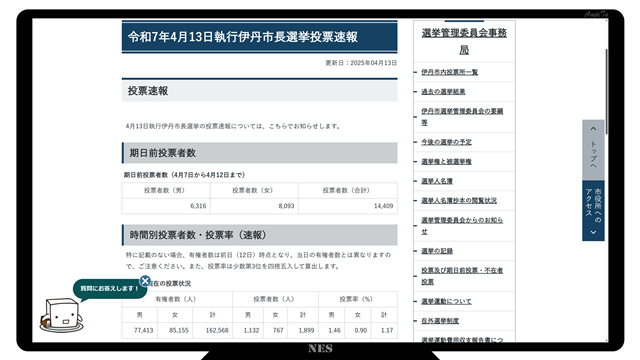Open 選挙管理委員会事務局 heading link

click(464, 41)
